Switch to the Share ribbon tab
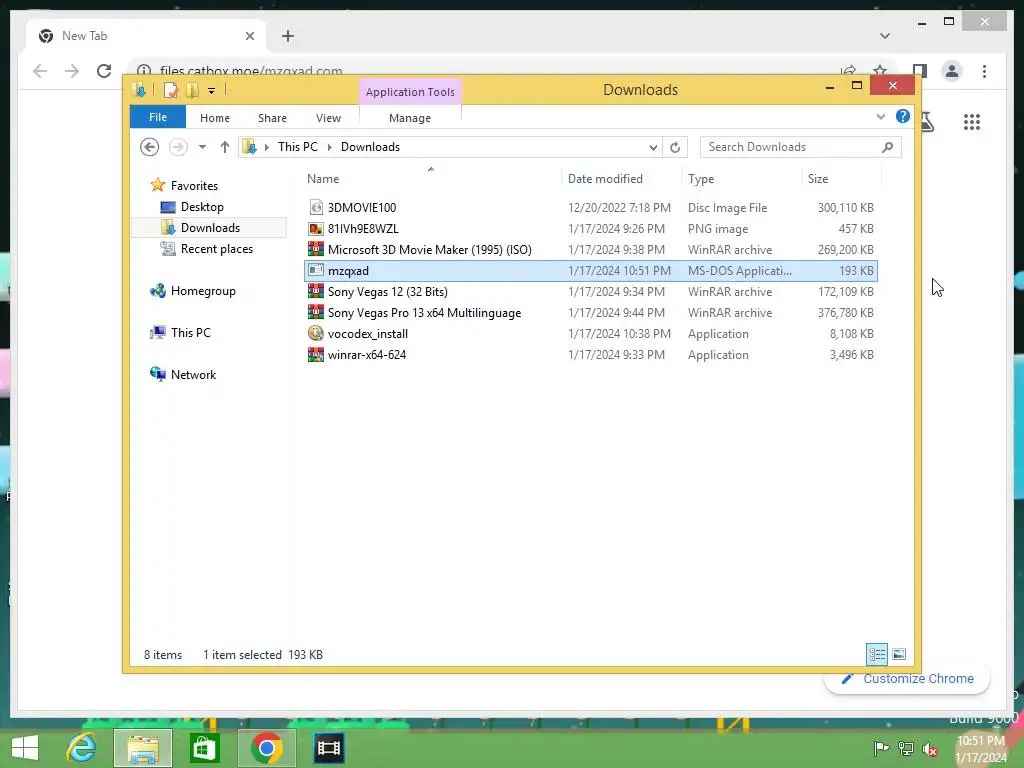Image resolution: width=1024 pixels, height=768 pixels. (272, 118)
